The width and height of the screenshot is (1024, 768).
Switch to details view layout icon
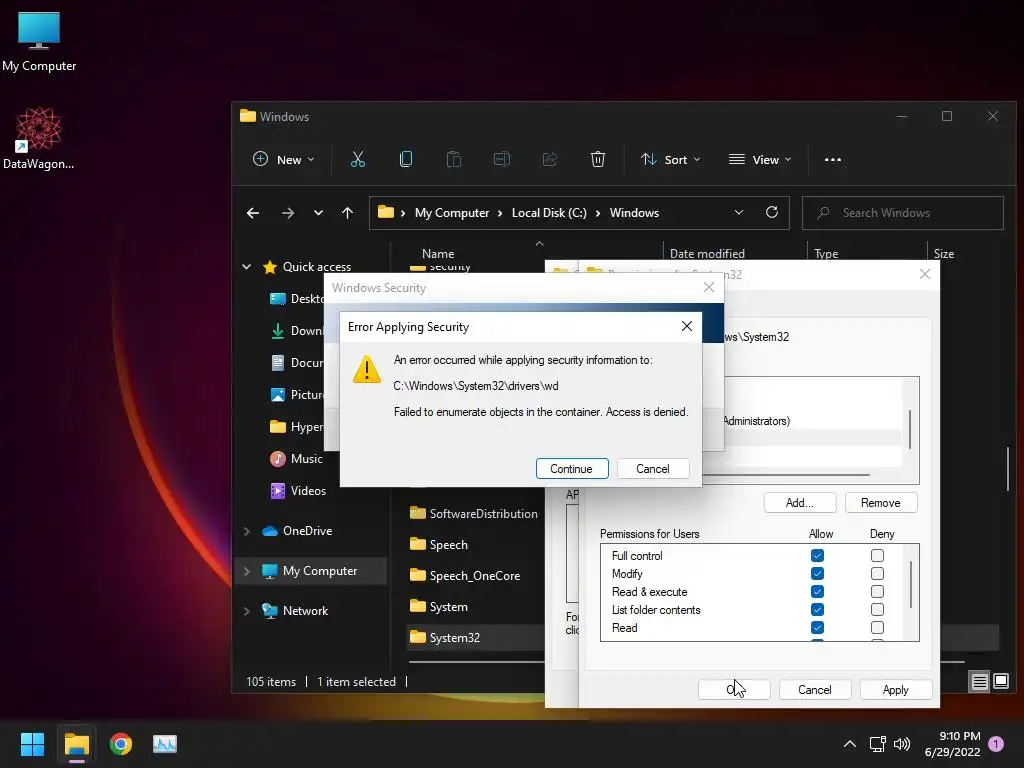[980, 682]
